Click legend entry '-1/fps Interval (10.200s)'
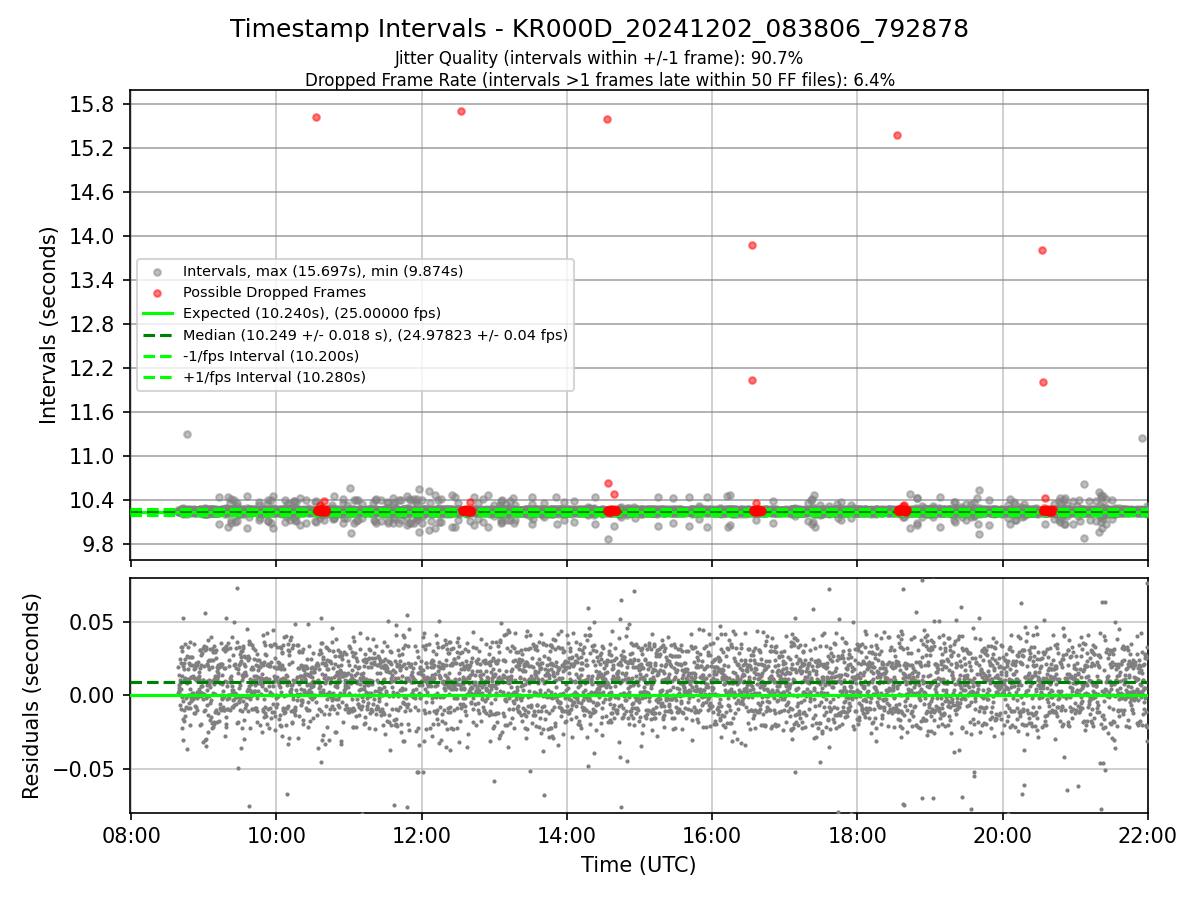This screenshot has height=900, width=1200. click(x=270, y=356)
